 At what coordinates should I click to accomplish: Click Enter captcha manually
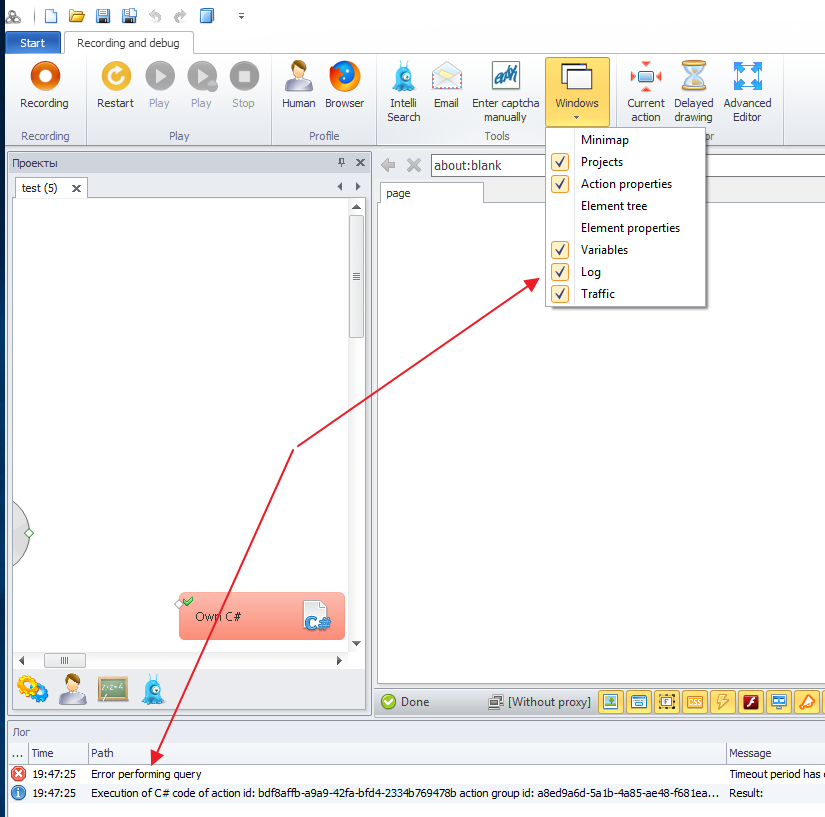click(505, 92)
